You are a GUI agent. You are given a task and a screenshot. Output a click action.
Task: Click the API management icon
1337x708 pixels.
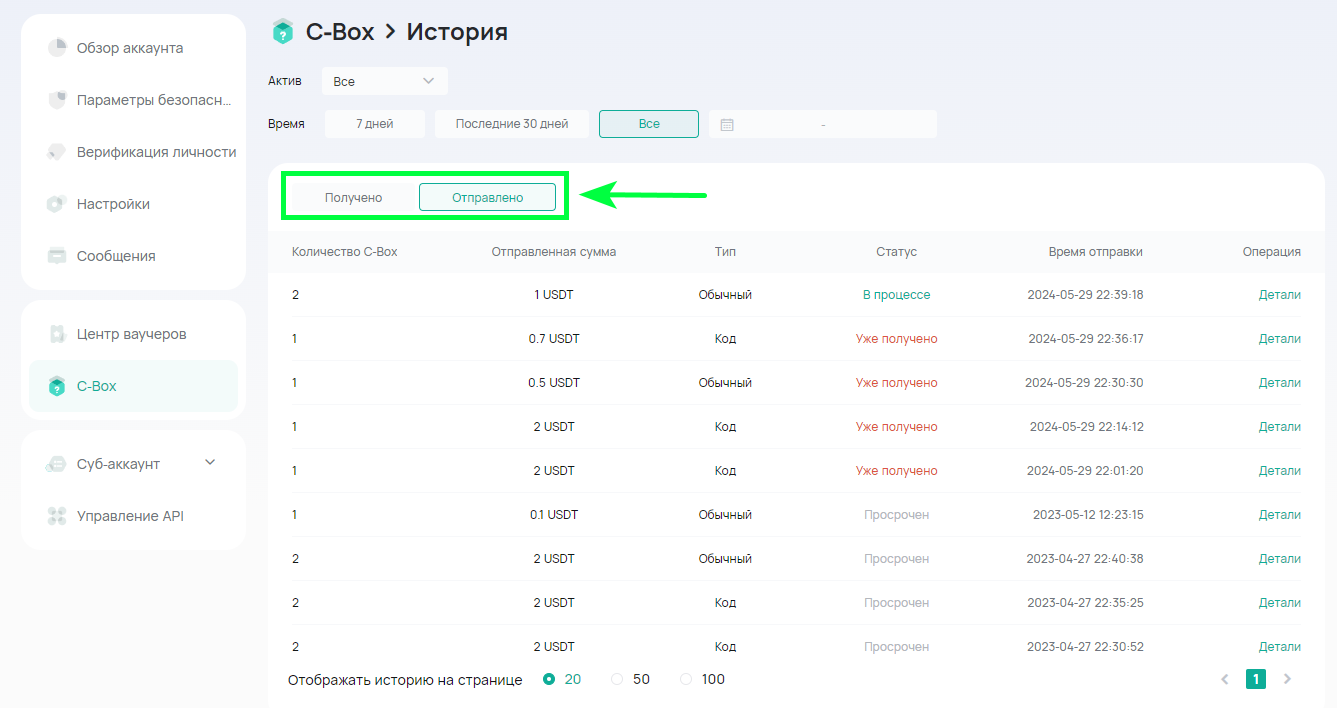tap(57, 516)
